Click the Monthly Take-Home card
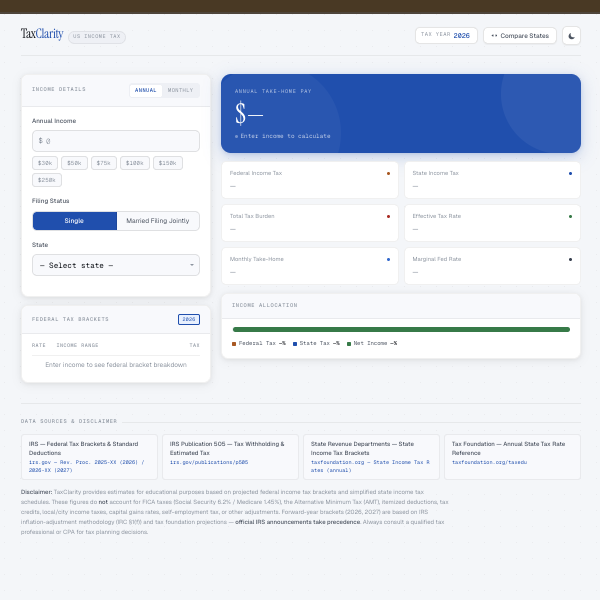 310,266
